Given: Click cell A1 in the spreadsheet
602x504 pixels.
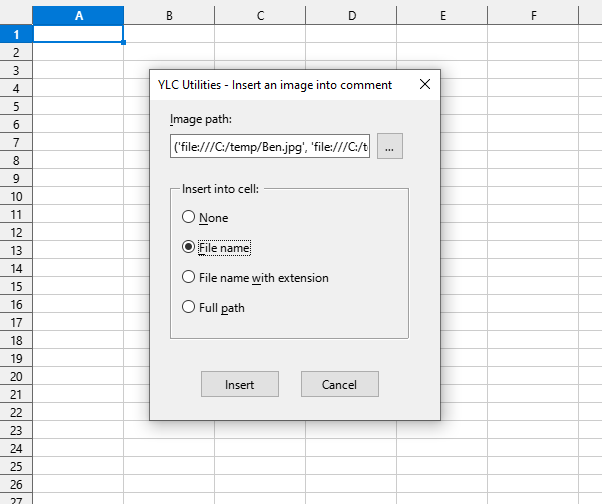Looking at the screenshot, I should click(x=78, y=34).
